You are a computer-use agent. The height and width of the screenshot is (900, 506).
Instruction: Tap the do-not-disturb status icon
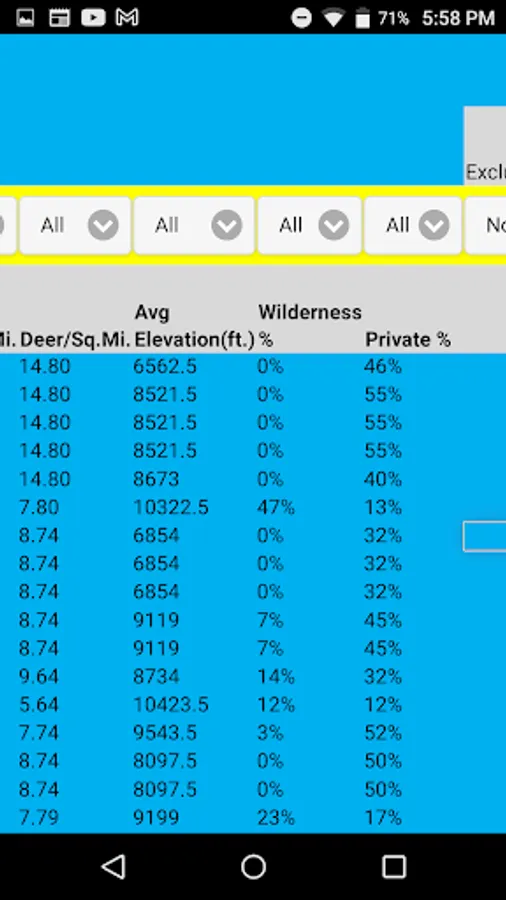(301, 18)
